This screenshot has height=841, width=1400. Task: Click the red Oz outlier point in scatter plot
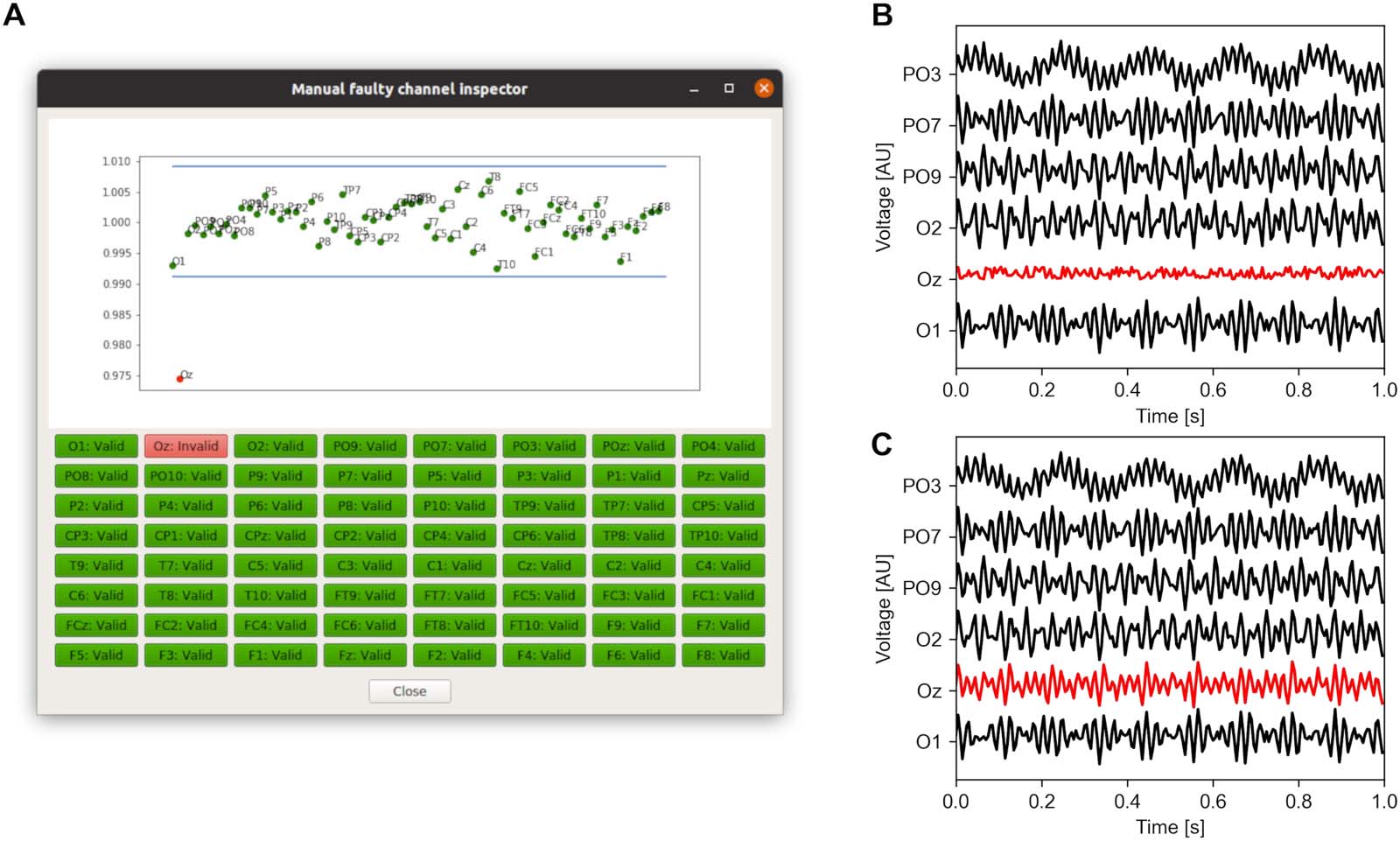(x=180, y=379)
